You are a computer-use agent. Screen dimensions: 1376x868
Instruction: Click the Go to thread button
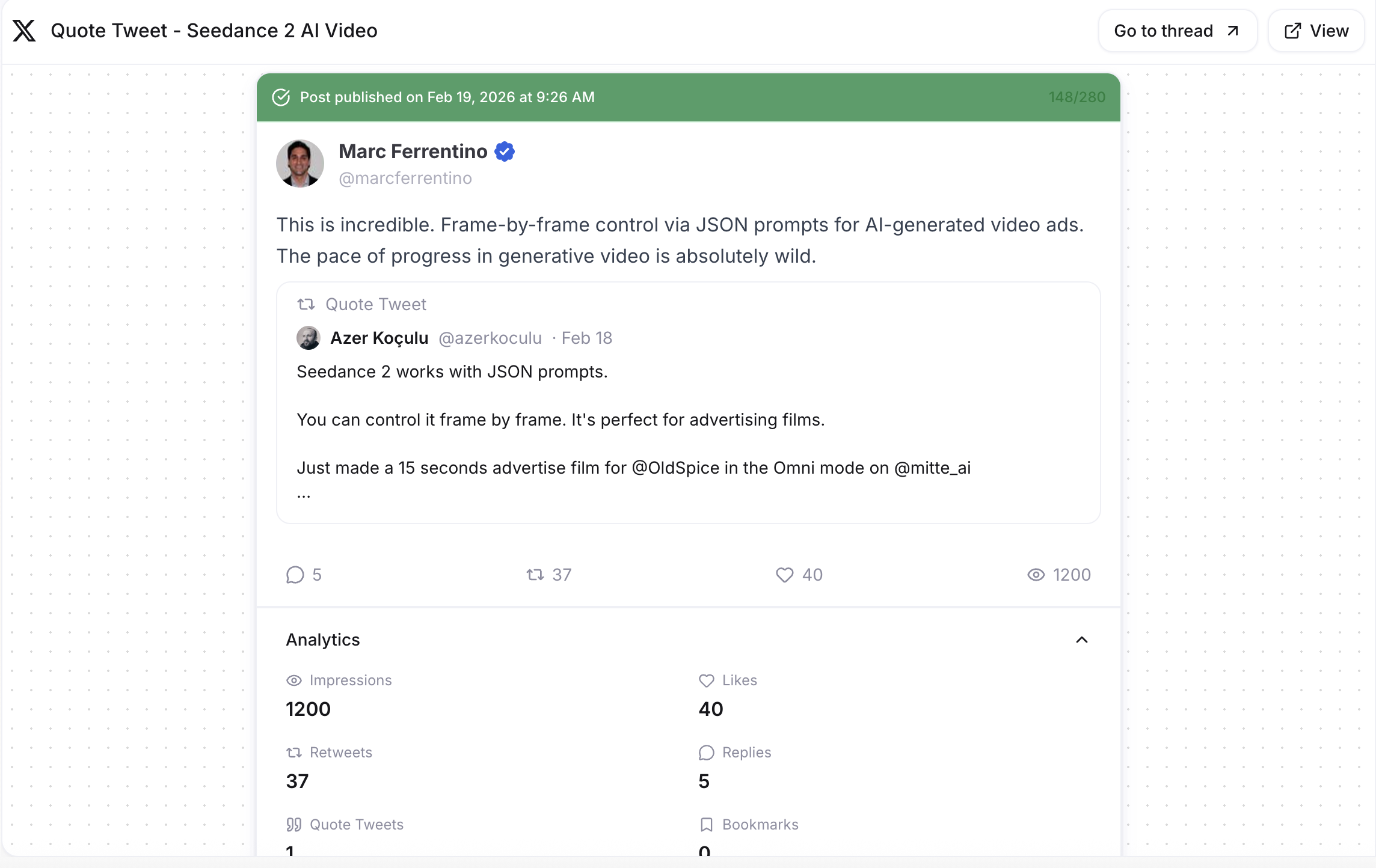coord(1177,31)
